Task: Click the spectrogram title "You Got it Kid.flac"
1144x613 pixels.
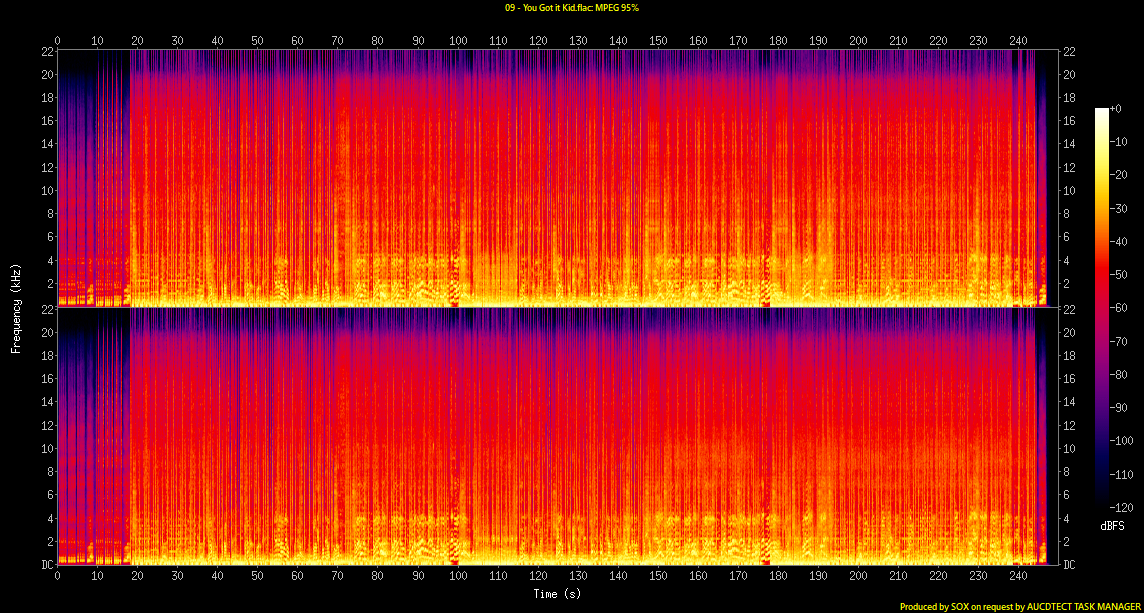Action: tap(571, 8)
